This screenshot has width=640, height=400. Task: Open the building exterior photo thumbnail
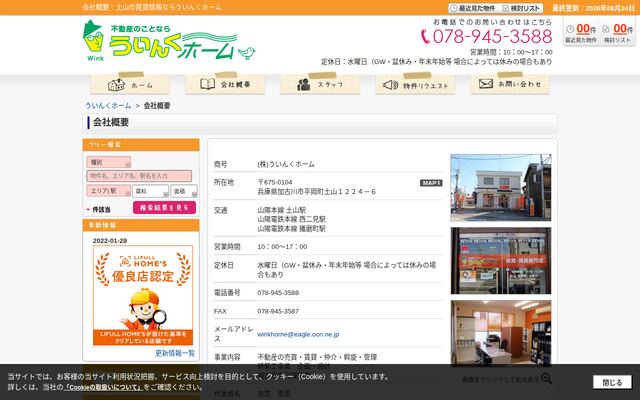[501, 188]
